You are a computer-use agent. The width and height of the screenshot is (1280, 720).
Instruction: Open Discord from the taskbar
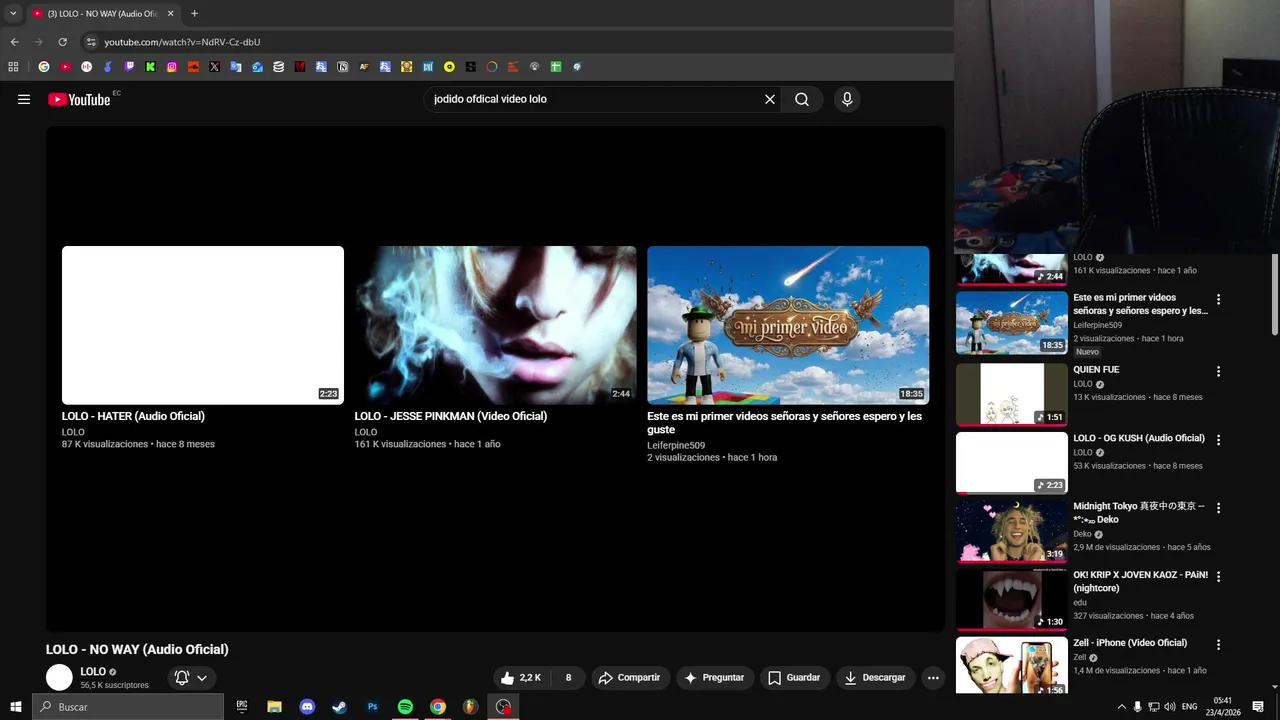point(307,707)
